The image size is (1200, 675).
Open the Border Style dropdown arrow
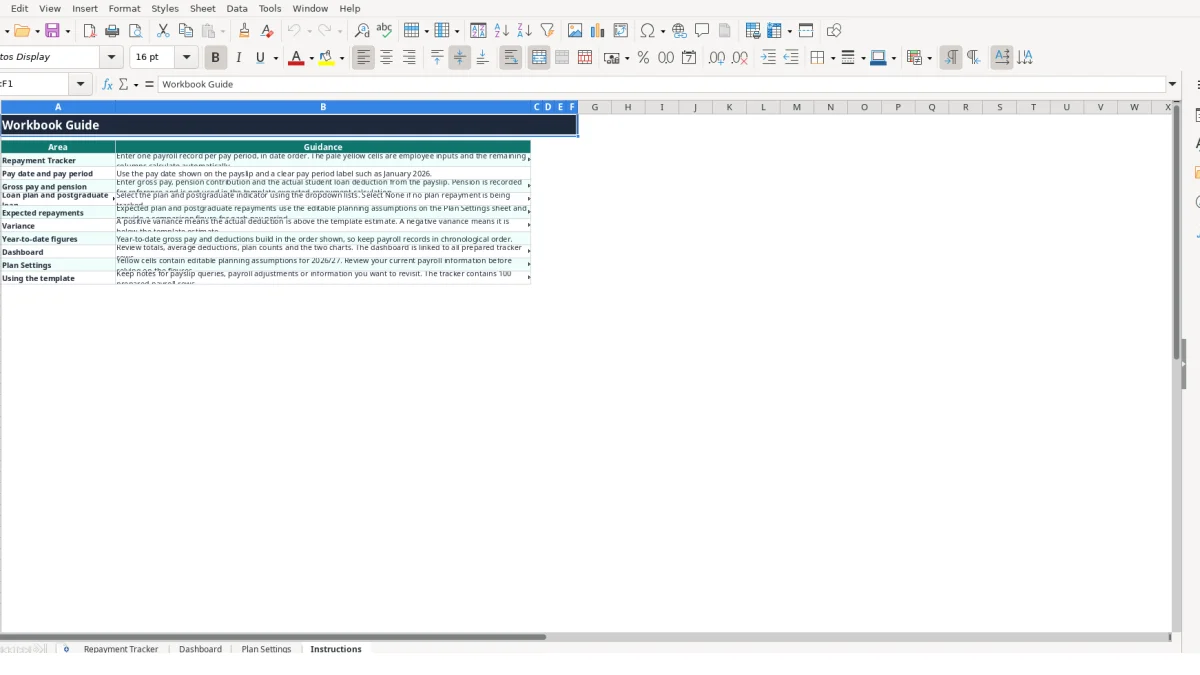(x=862, y=58)
